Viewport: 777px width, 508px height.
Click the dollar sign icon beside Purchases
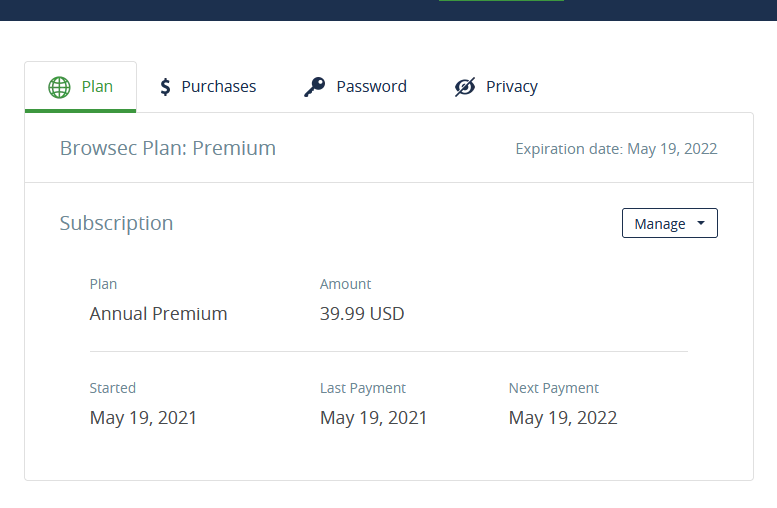click(165, 87)
